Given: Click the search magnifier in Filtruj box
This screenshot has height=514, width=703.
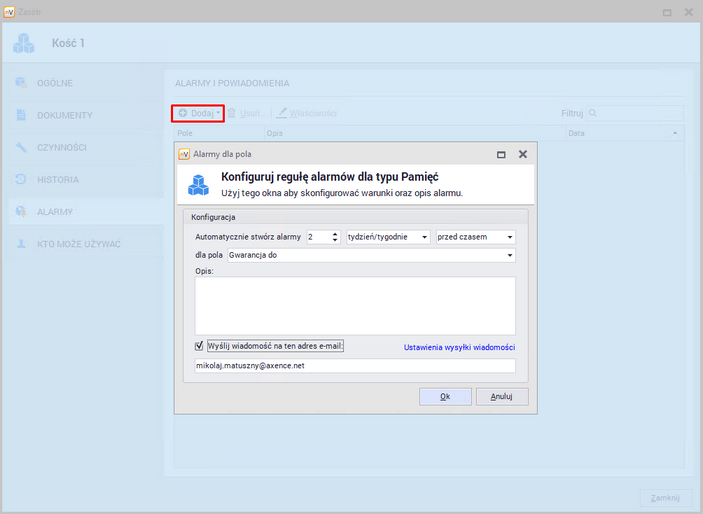Looking at the screenshot, I should [x=593, y=113].
